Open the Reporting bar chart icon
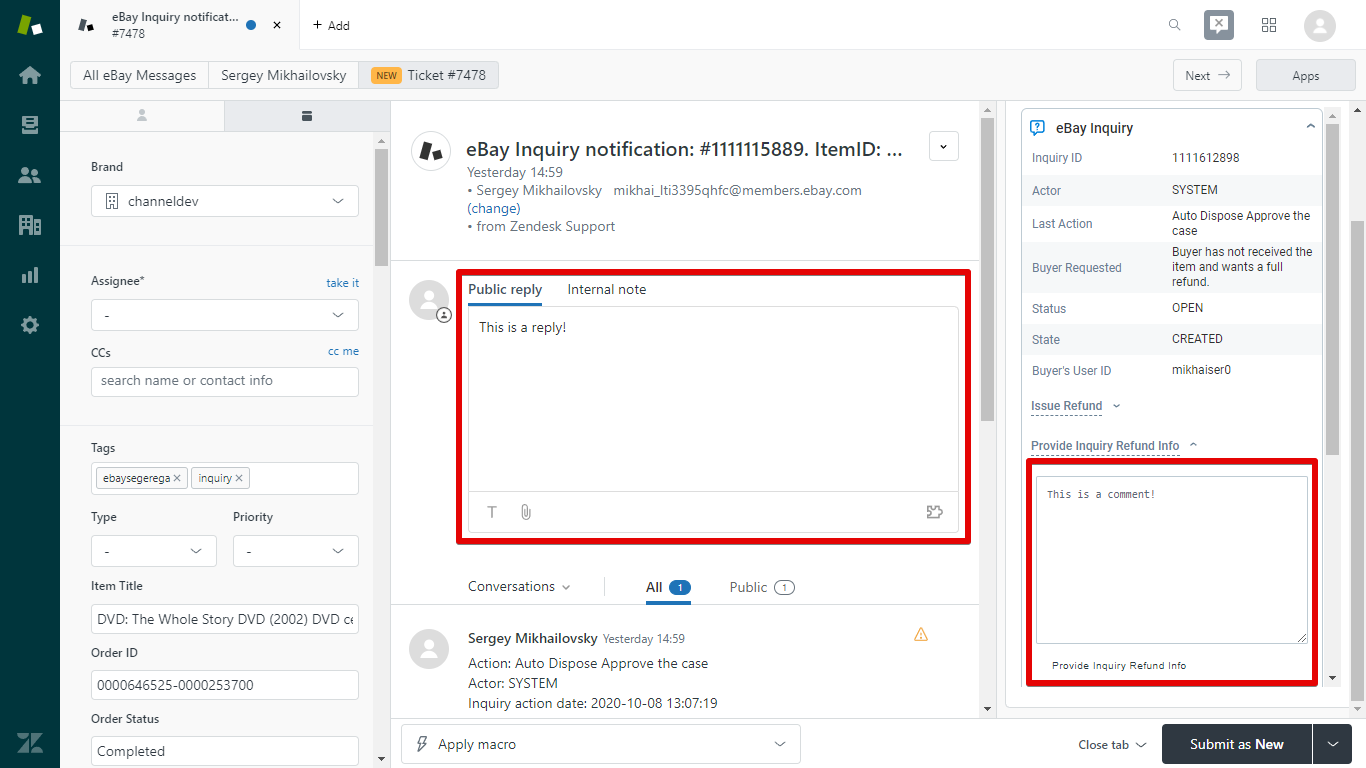The height and width of the screenshot is (768, 1366). click(30, 275)
